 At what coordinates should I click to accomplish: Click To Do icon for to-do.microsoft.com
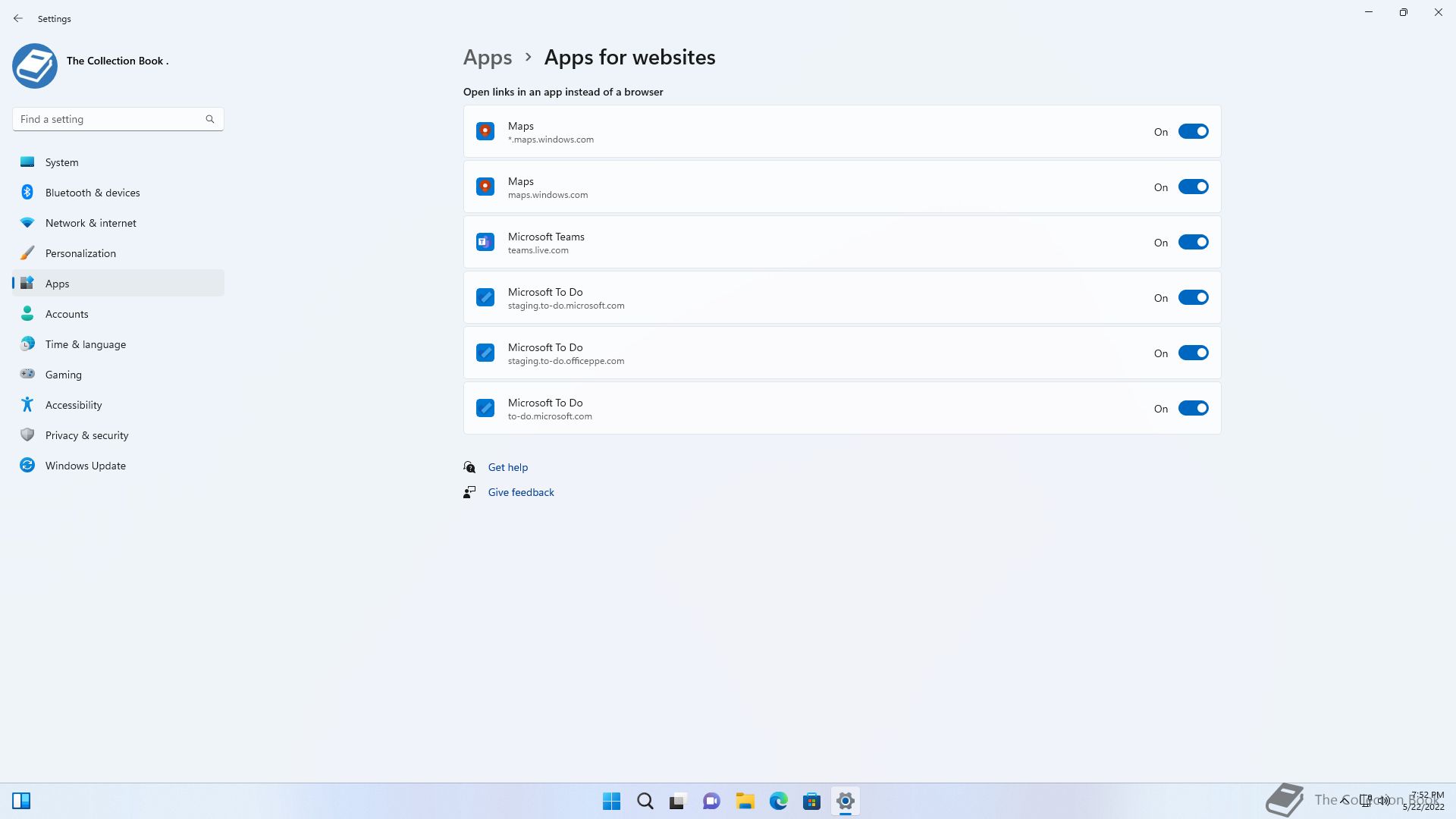point(485,408)
